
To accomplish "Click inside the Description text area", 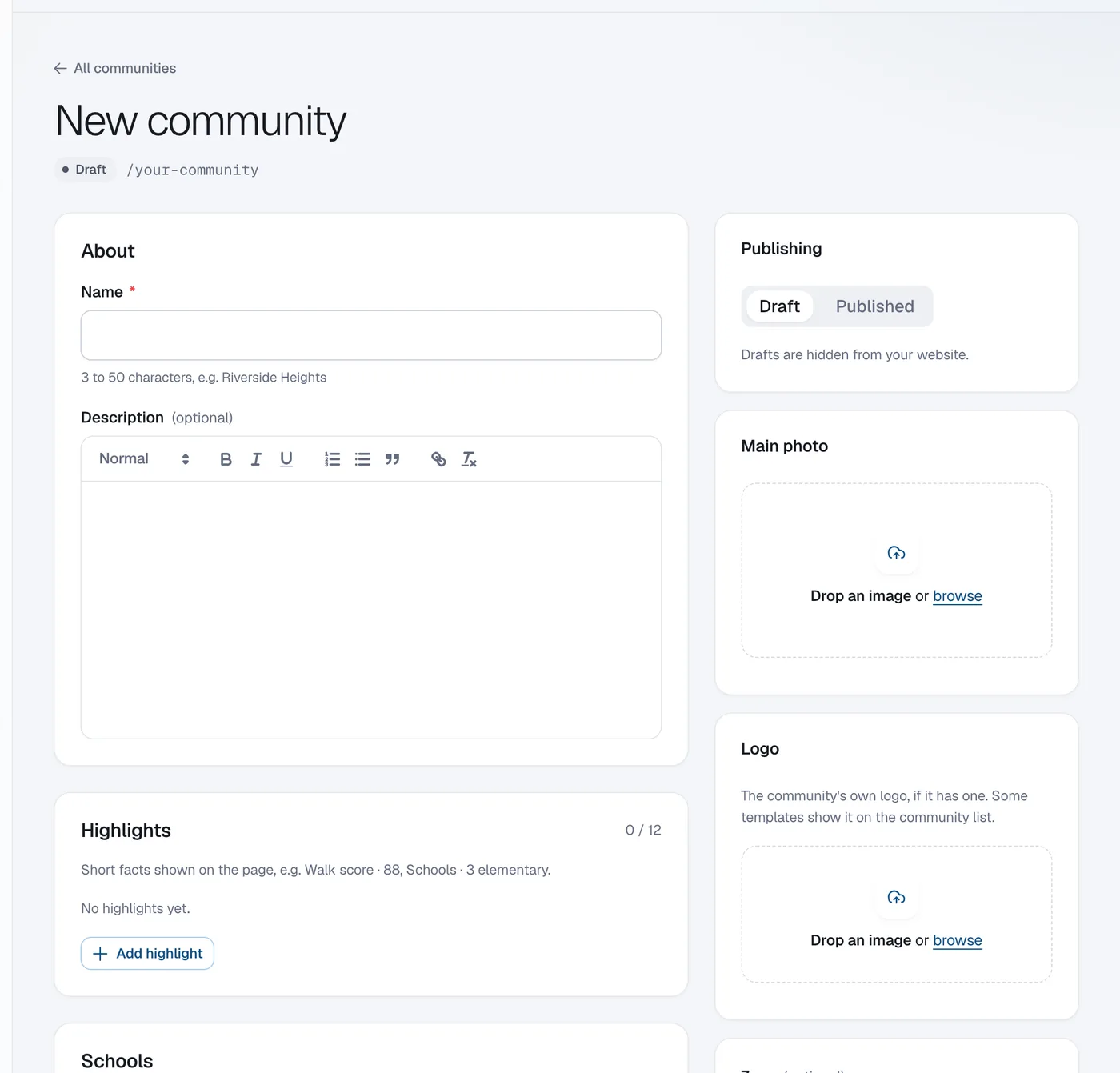I will click(x=371, y=610).
